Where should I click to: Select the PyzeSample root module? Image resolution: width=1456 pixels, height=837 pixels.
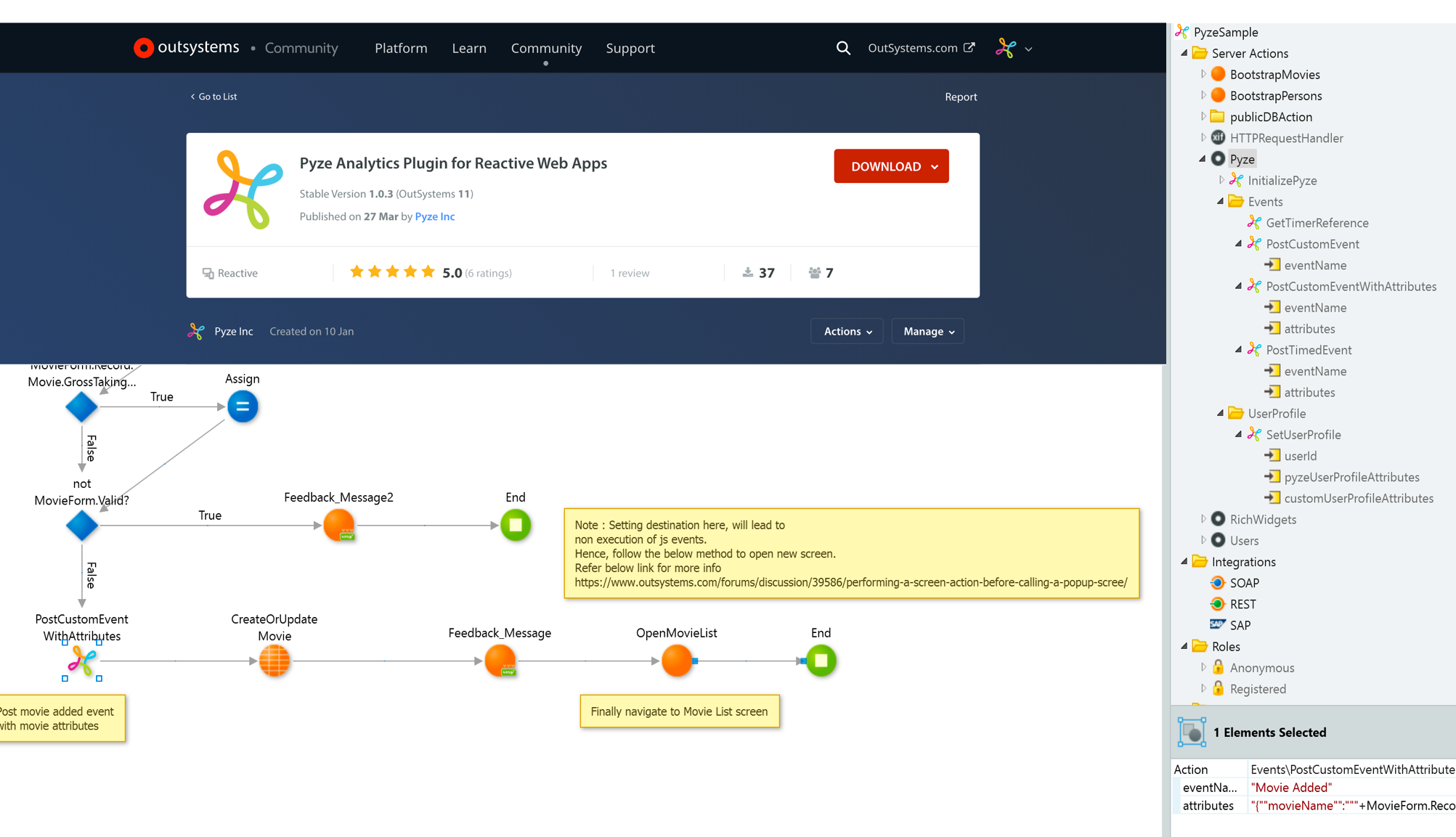pyautogui.click(x=1225, y=31)
